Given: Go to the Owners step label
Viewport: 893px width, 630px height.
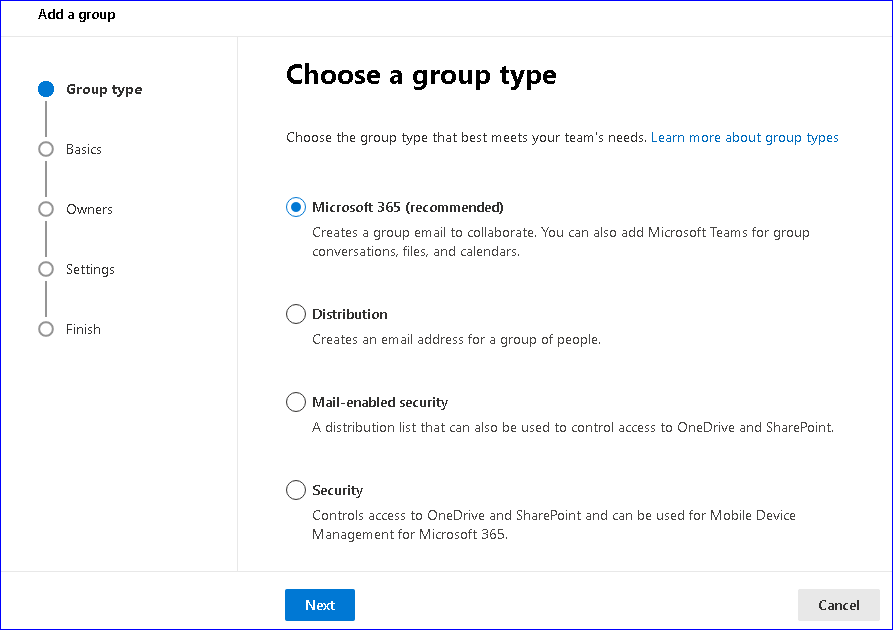Looking at the screenshot, I should click(x=89, y=209).
